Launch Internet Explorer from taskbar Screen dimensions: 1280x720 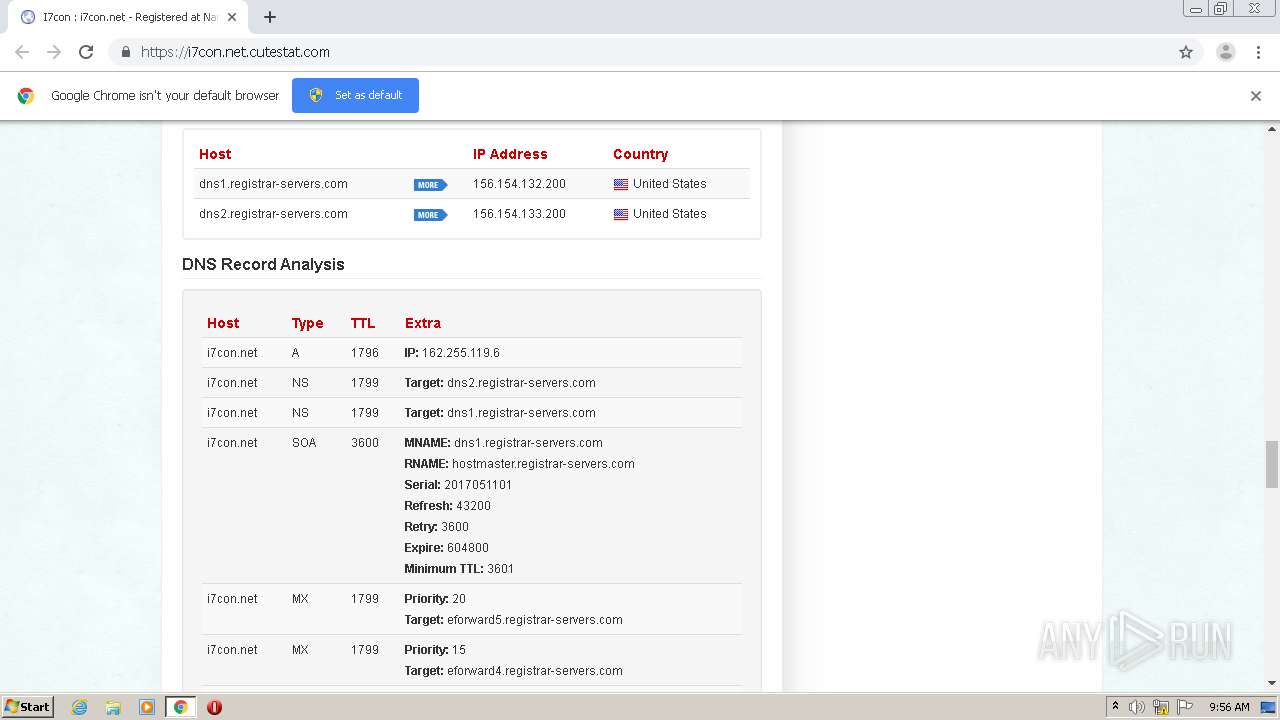point(79,707)
